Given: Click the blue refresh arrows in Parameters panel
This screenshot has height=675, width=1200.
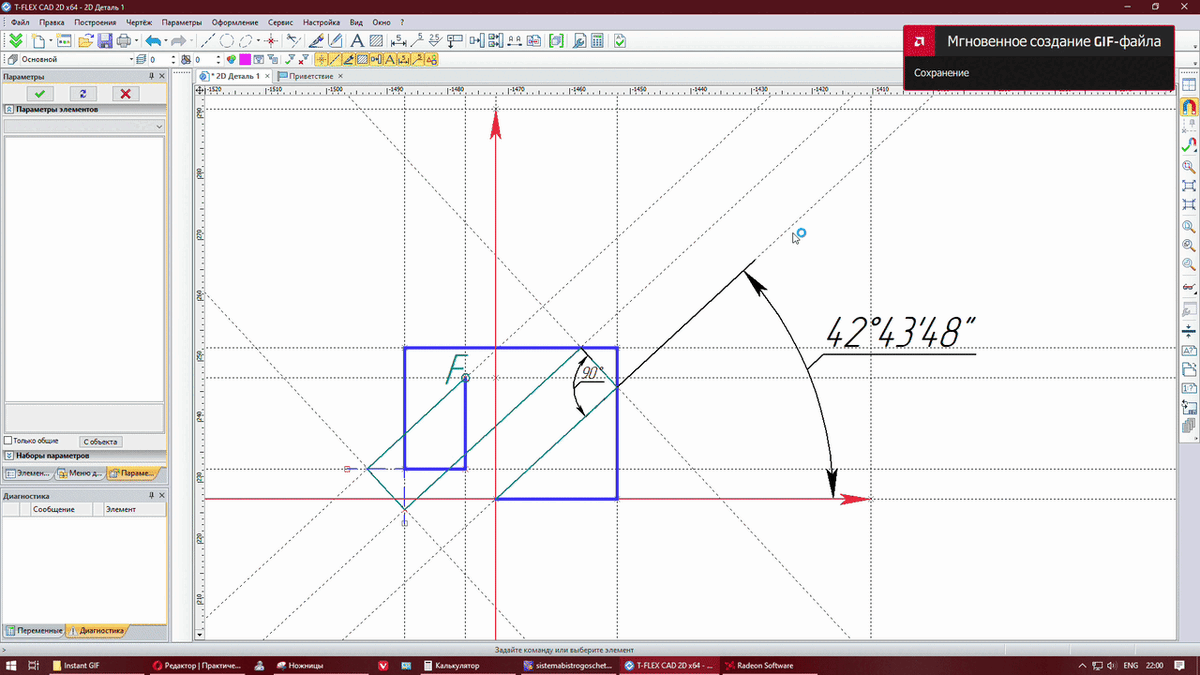Looking at the screenshot, I should pos(82,93).
